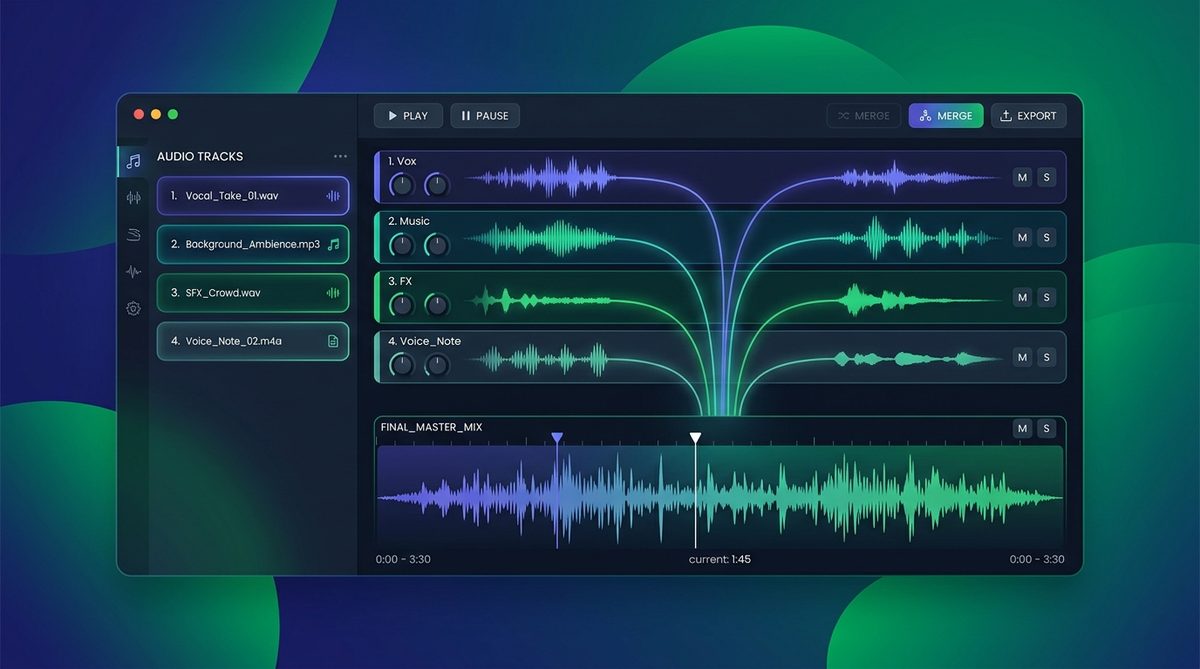
Task: Click the first knob on the Voice_Note track
Action: 402,365
